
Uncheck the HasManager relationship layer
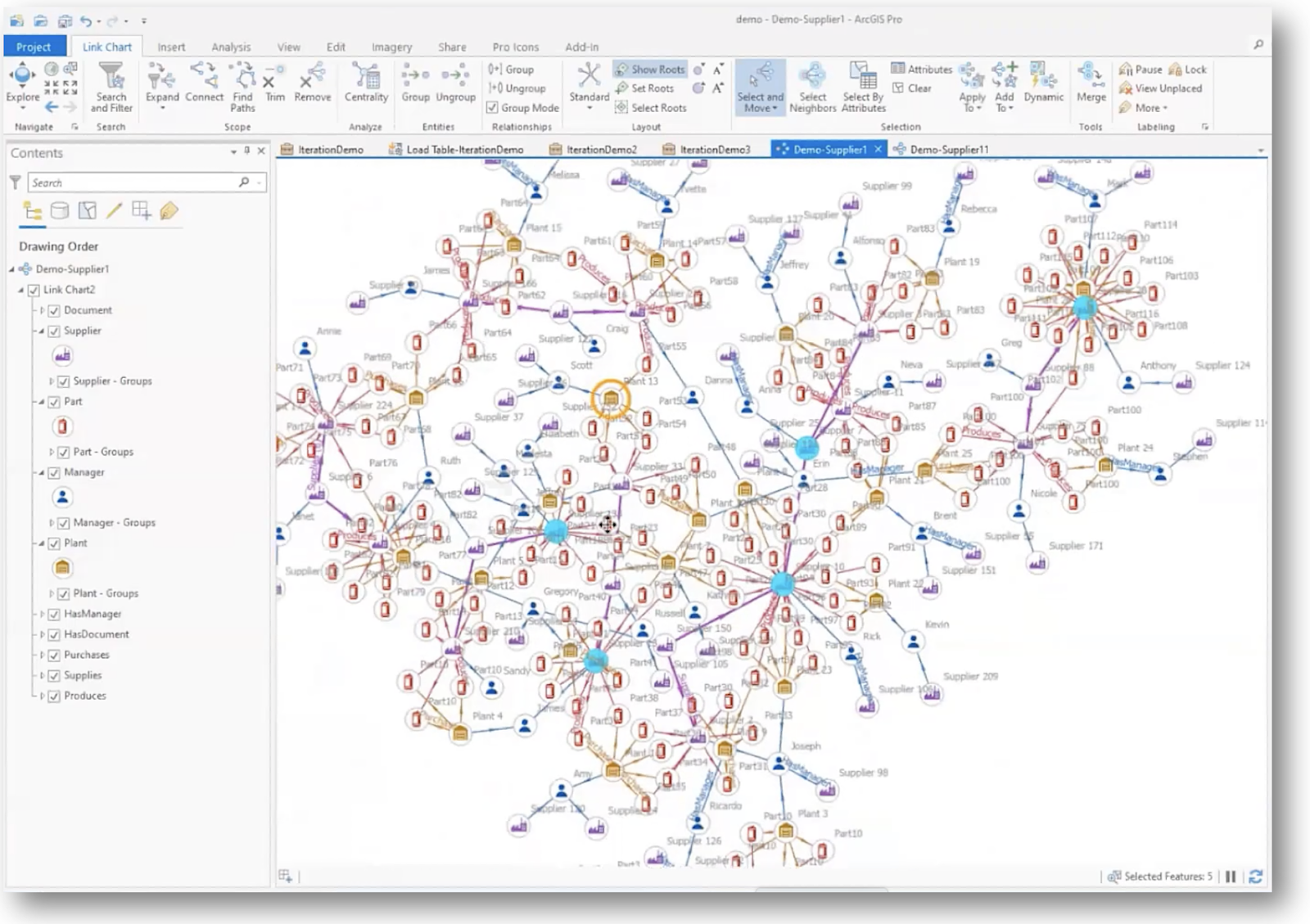point(54,614)
